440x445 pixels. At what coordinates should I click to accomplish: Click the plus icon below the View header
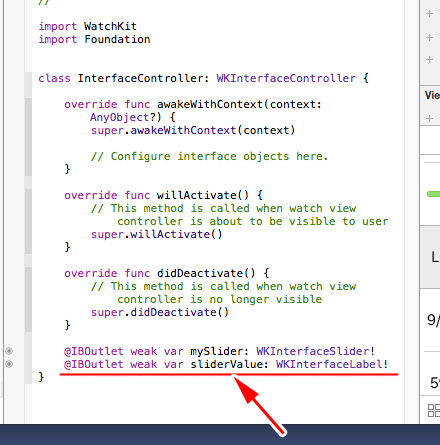click(430, 118)
